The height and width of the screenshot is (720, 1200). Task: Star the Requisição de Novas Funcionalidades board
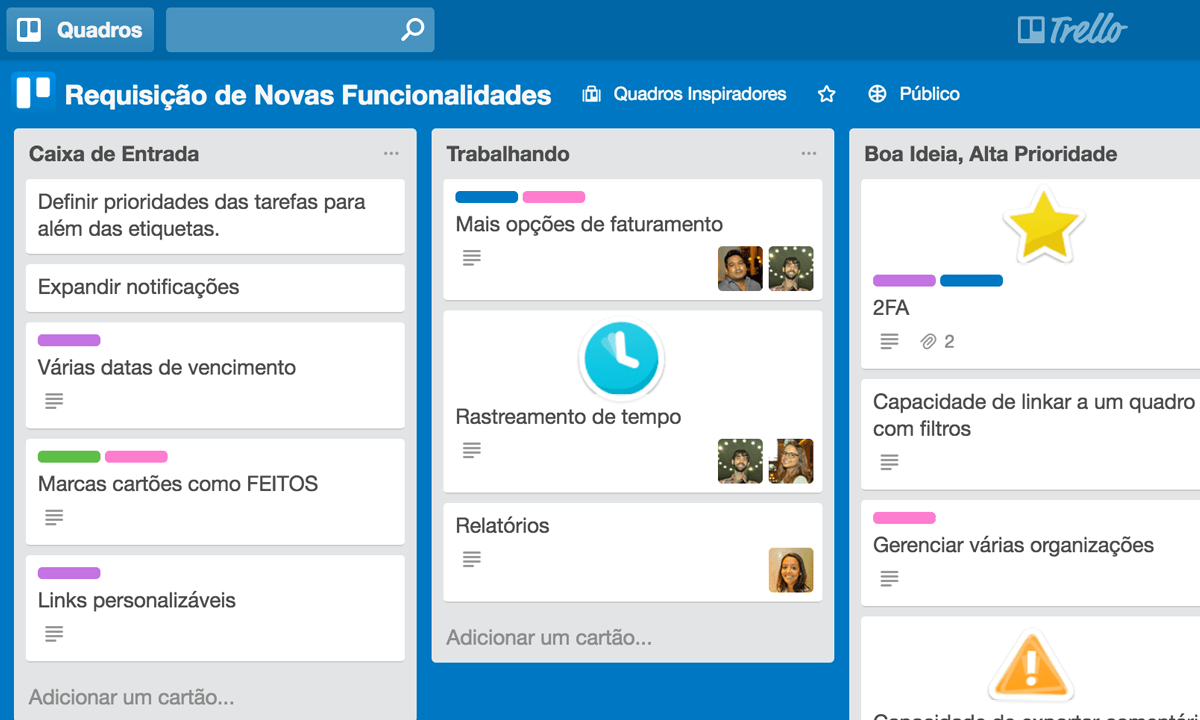pyautogui.click(x=826, y=93)
